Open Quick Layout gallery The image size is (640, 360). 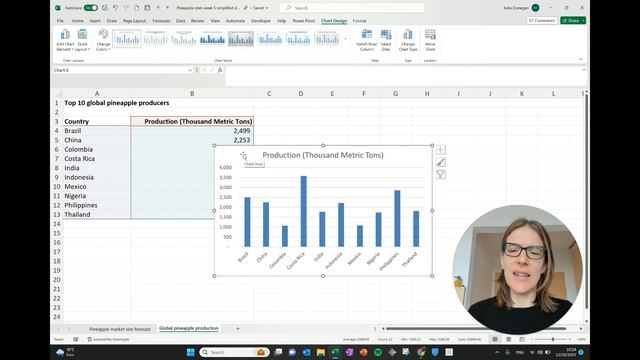pyautogui.click(x=82, y=40)
